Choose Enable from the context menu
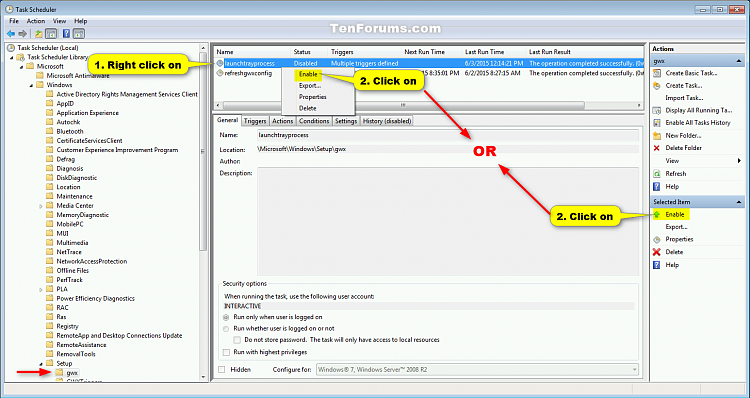The height and width of the screenshot is (398, 750). pos(308,74)
